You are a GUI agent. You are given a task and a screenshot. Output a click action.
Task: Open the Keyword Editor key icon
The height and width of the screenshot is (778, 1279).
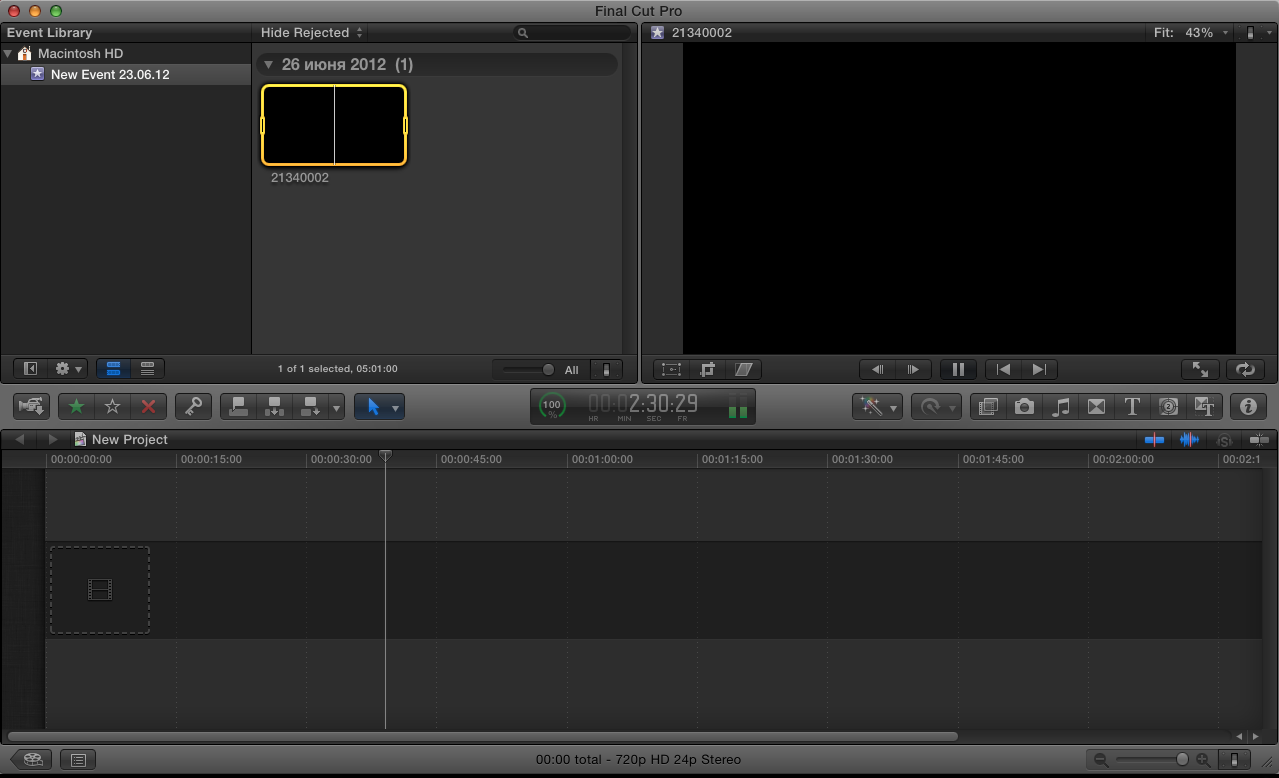coord(193,406)
